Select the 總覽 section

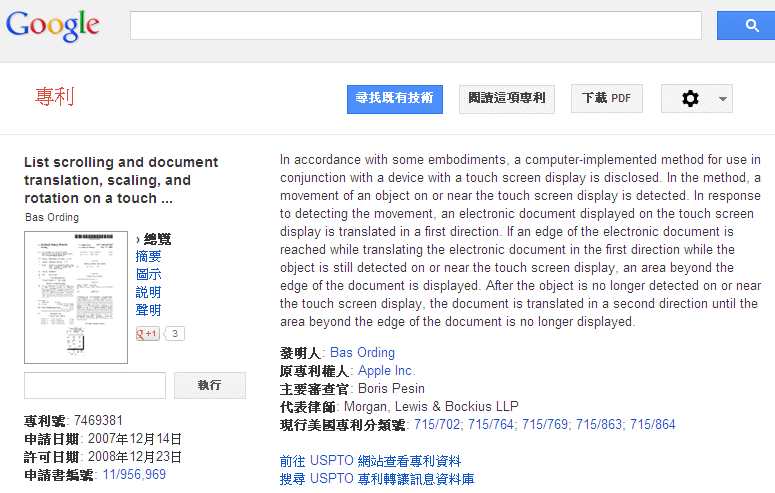(x=157, y=239)
